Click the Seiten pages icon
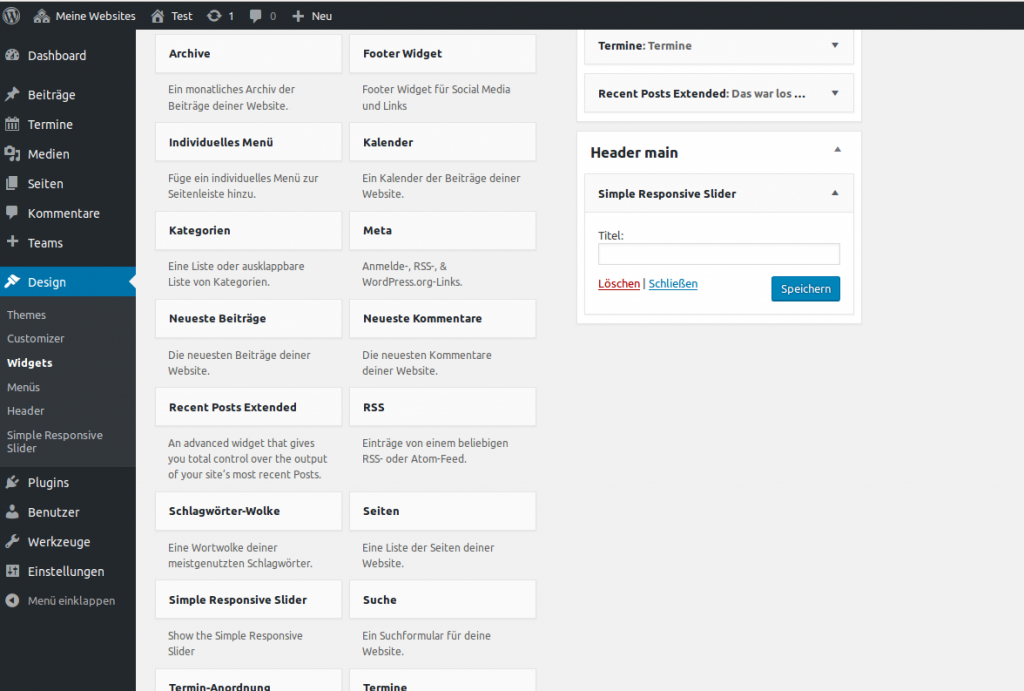The image size is (1024, 691). click(12, 184)
